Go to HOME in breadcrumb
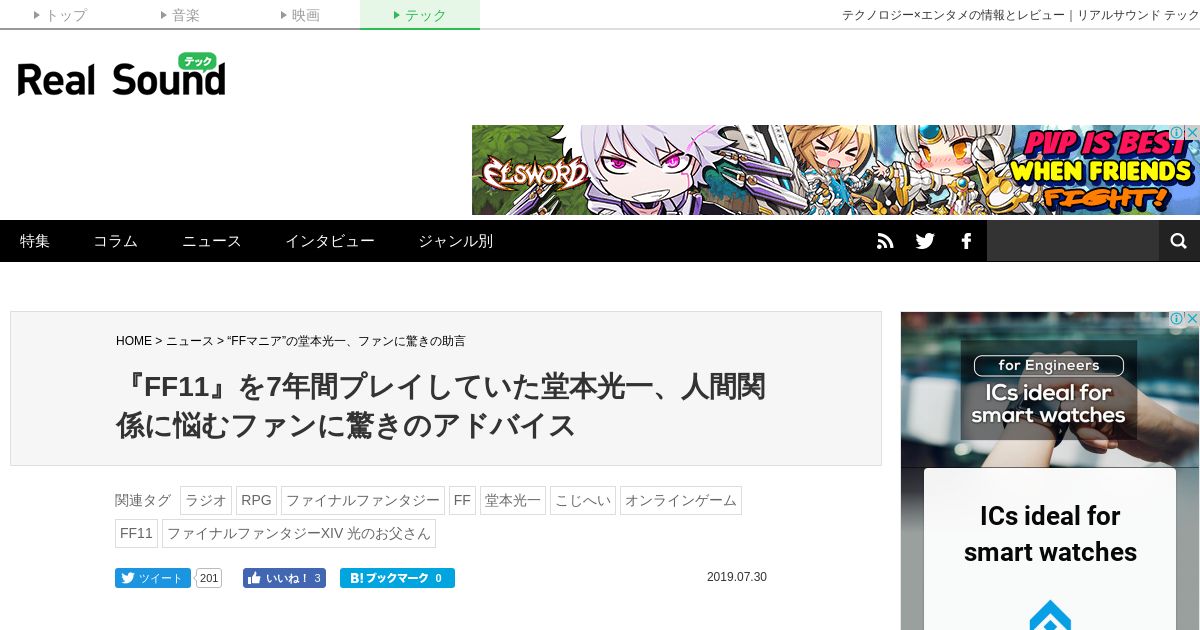The image size is (1200, 630). point(134,341)
